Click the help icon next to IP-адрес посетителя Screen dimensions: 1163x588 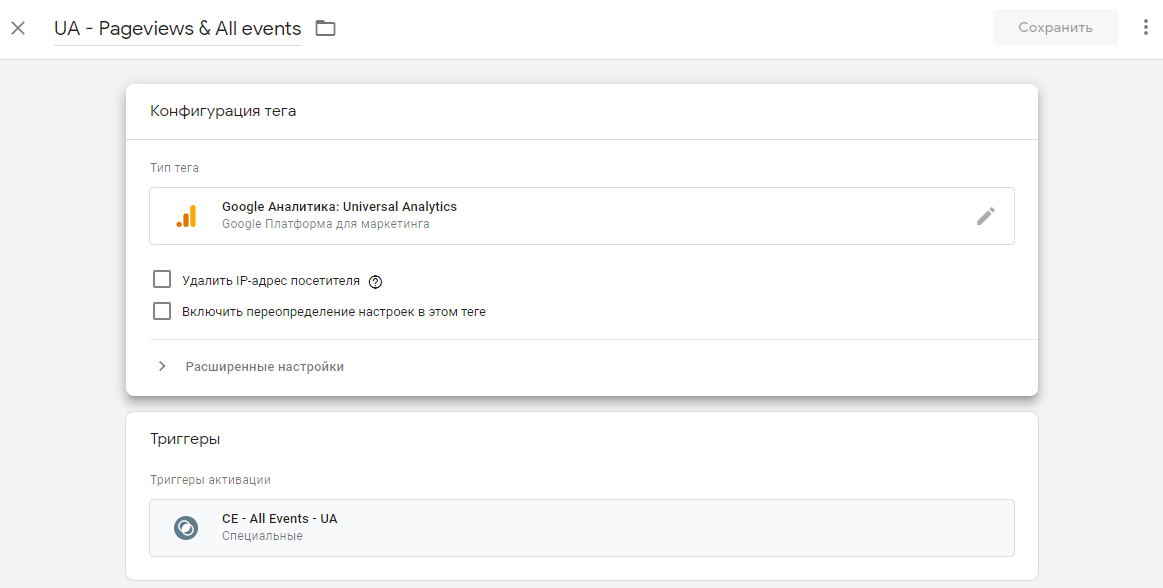point(376,282)
